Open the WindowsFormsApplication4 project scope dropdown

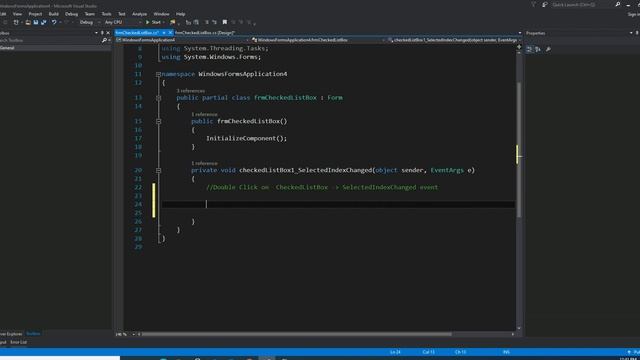point(182,40)
